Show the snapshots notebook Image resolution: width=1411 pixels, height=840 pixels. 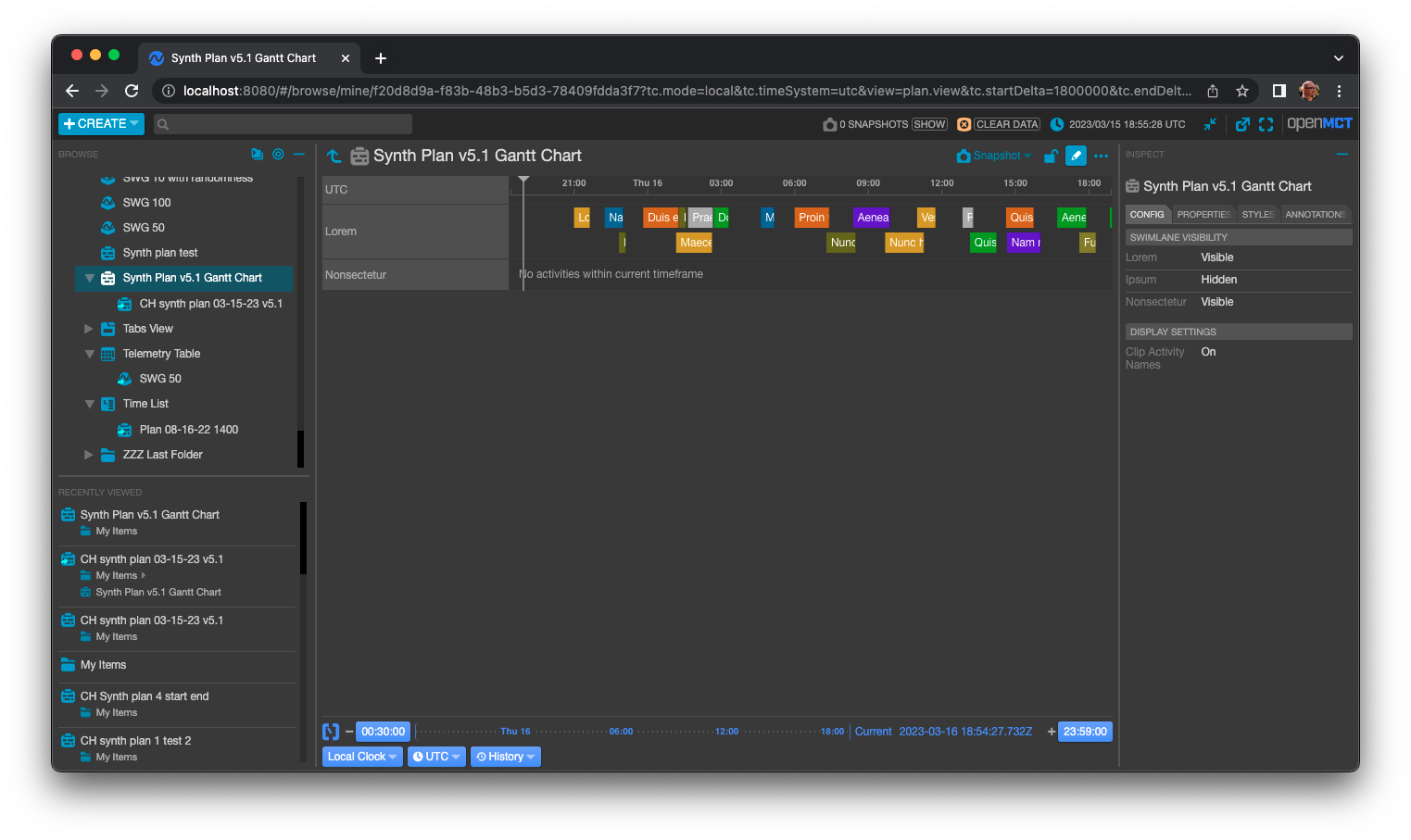[x=929, y=124]
